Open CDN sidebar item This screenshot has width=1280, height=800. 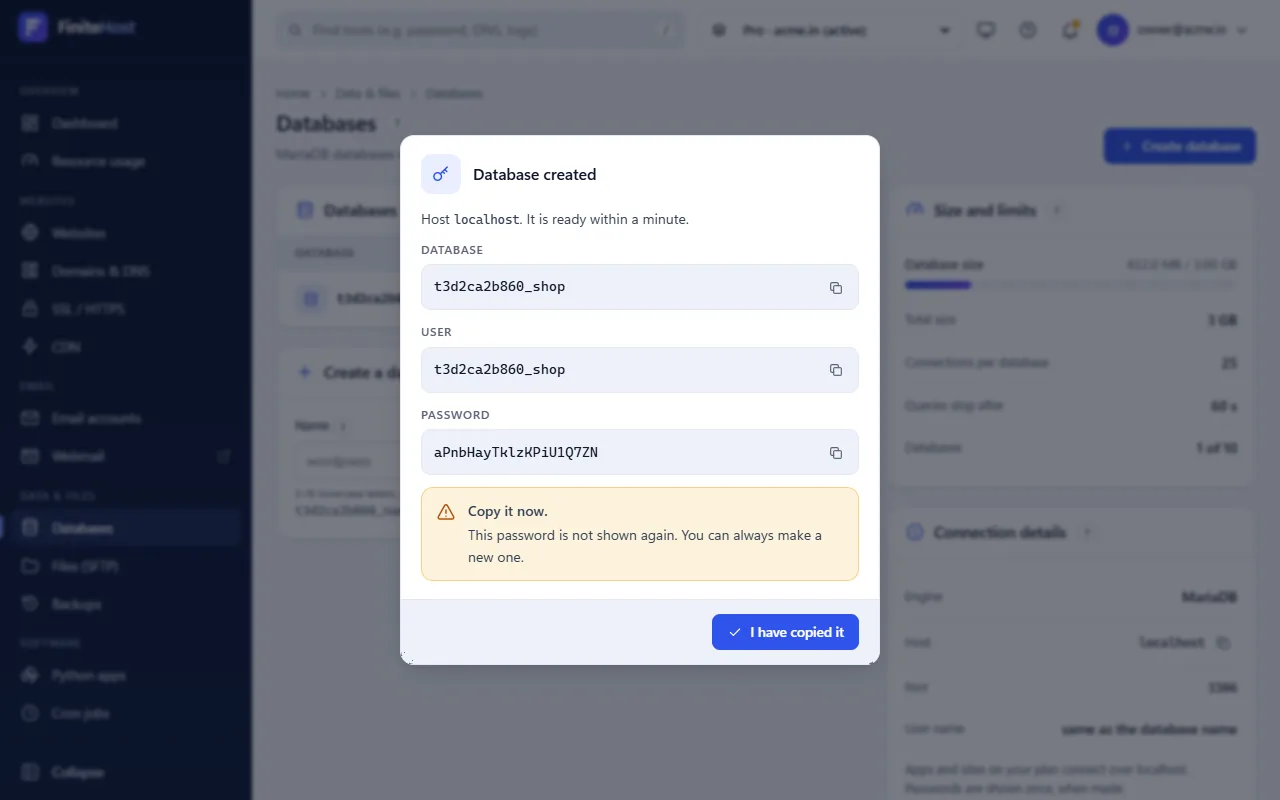click(x=126, y=347)
